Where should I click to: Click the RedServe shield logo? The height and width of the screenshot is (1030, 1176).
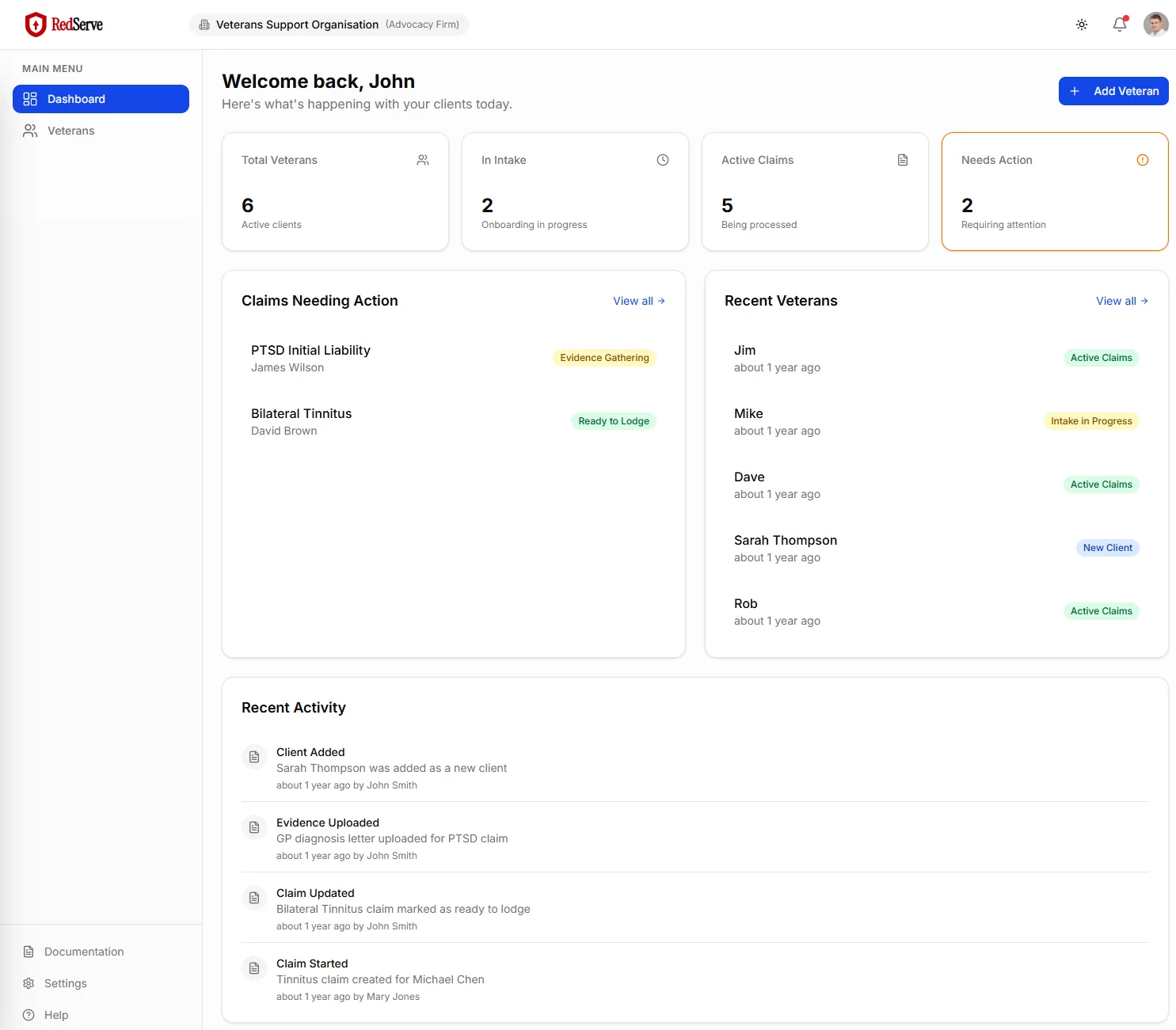pyautogui.click(x=36, y=25)
